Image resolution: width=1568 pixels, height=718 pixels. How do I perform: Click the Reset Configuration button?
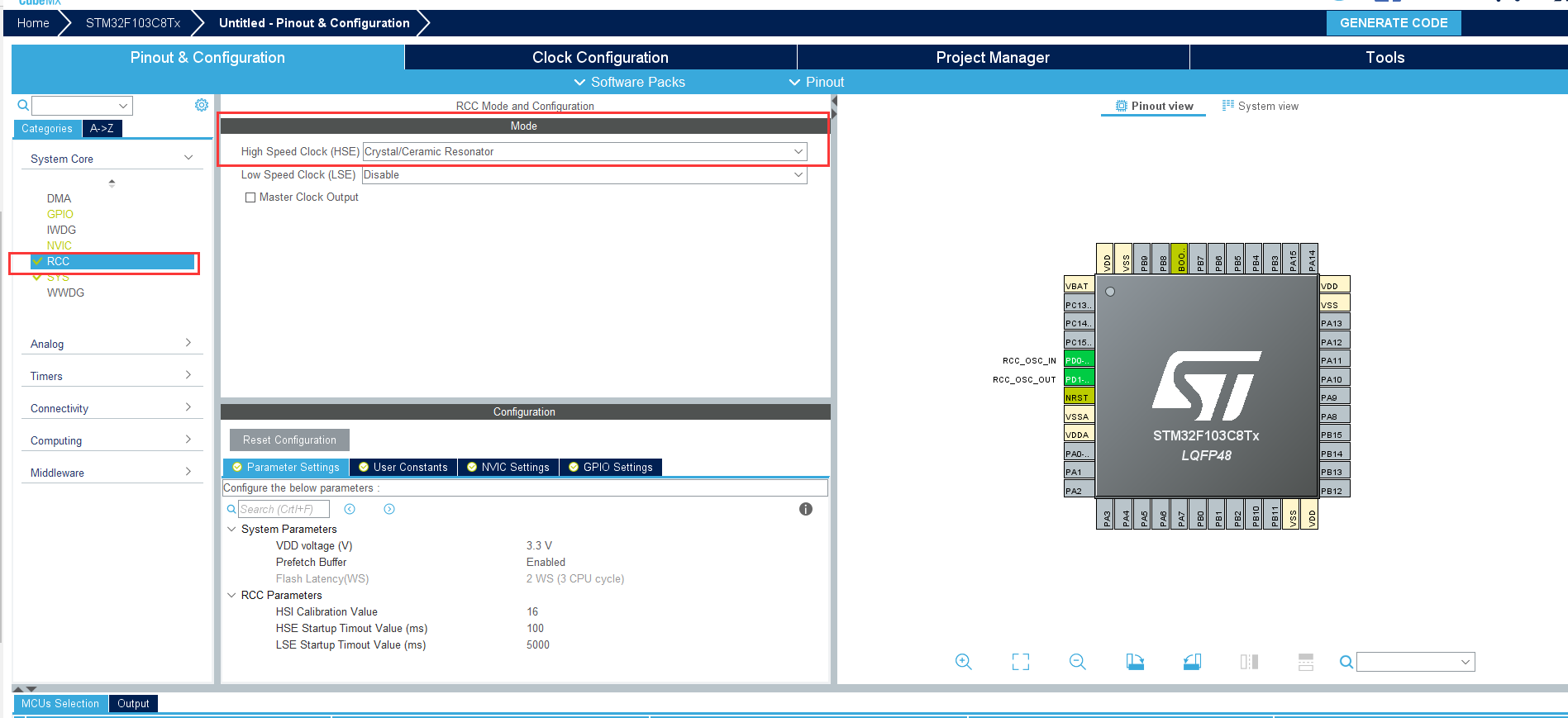click(289, 440)
